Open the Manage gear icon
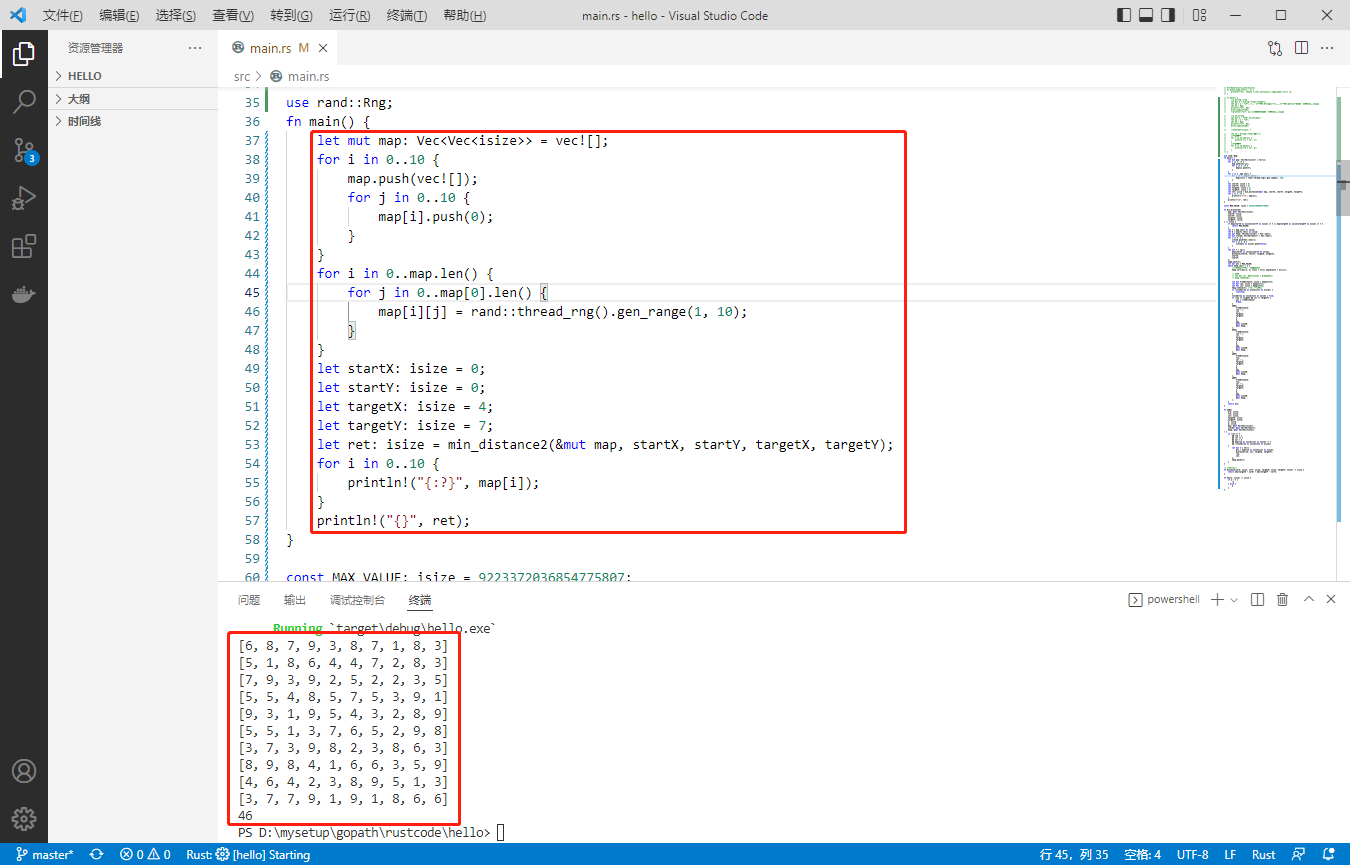This screenshot has width=1350, height=865. click(x=24, y=818)
